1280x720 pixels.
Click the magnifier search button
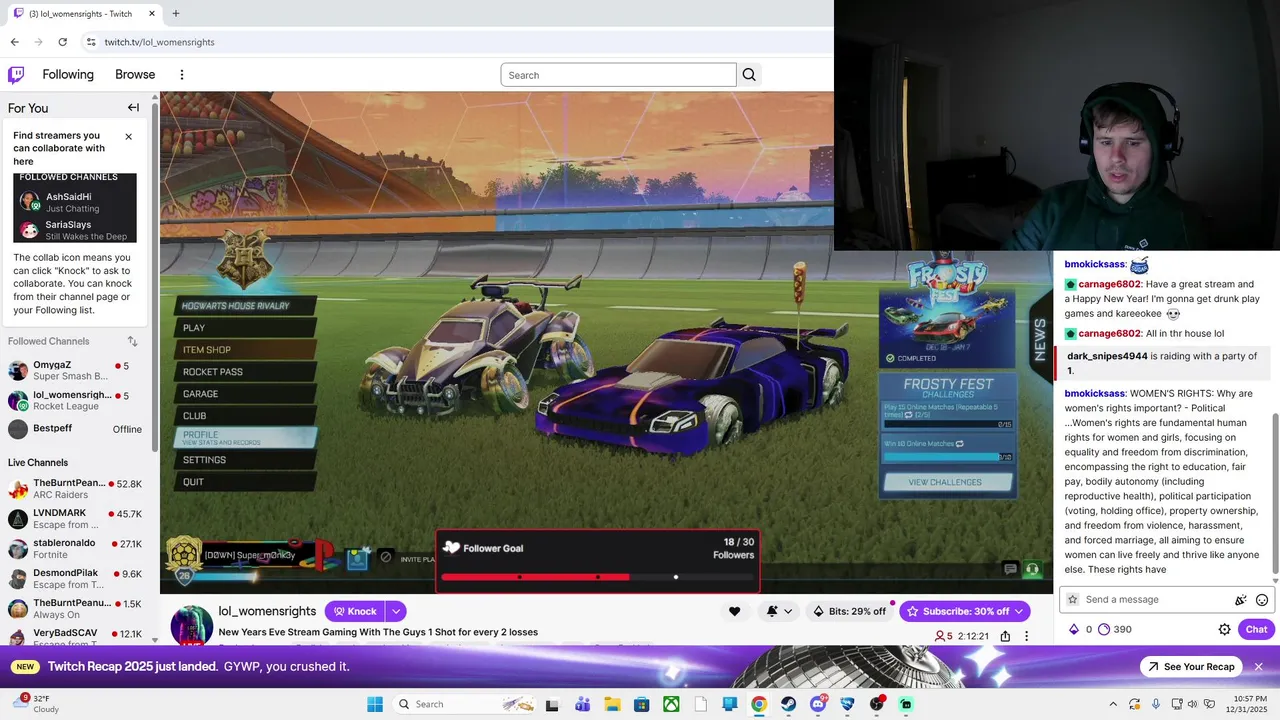pyautogui.click(x=749, y=75)
